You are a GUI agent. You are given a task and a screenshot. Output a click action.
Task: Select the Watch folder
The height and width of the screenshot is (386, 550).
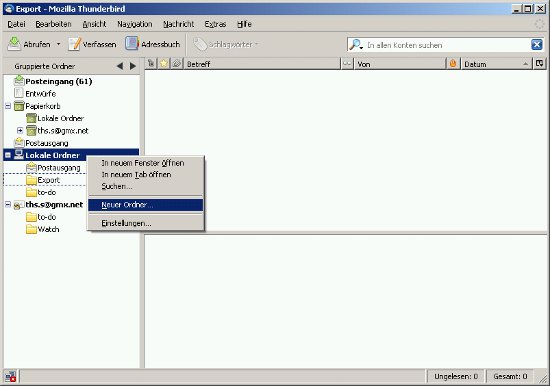pyautogui.click(x=48, y=229)
